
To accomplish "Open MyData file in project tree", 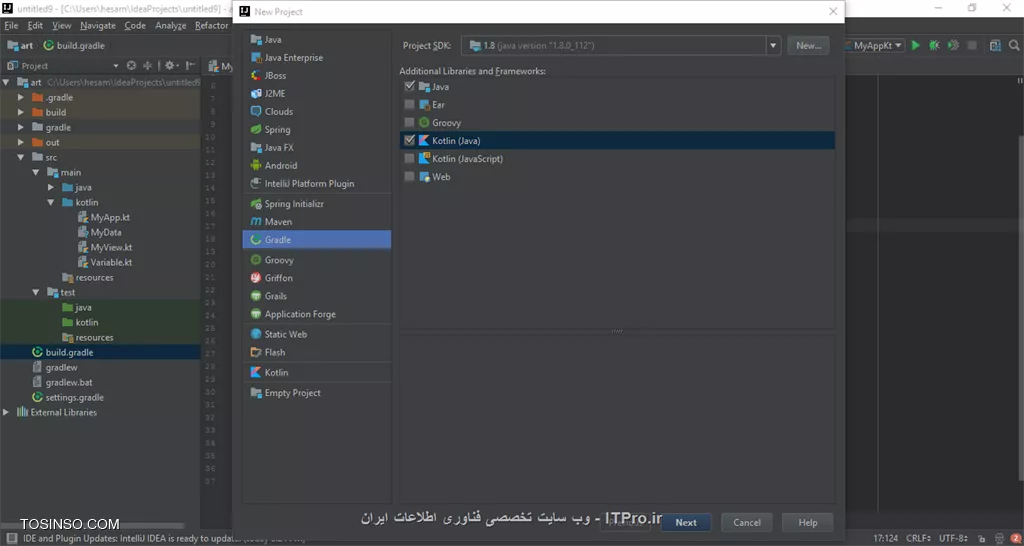I will point(99,233).
